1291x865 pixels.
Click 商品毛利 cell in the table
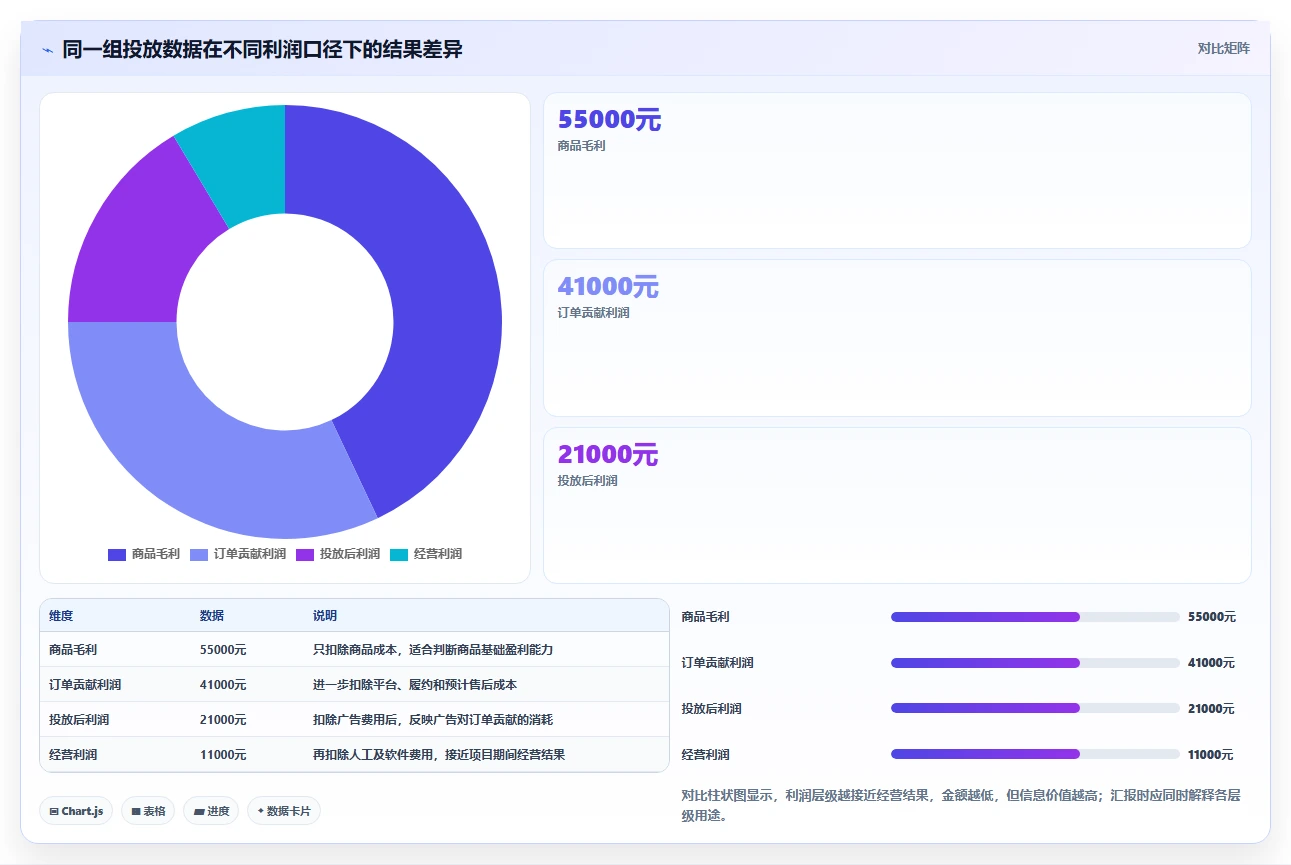tap(73, 650)
